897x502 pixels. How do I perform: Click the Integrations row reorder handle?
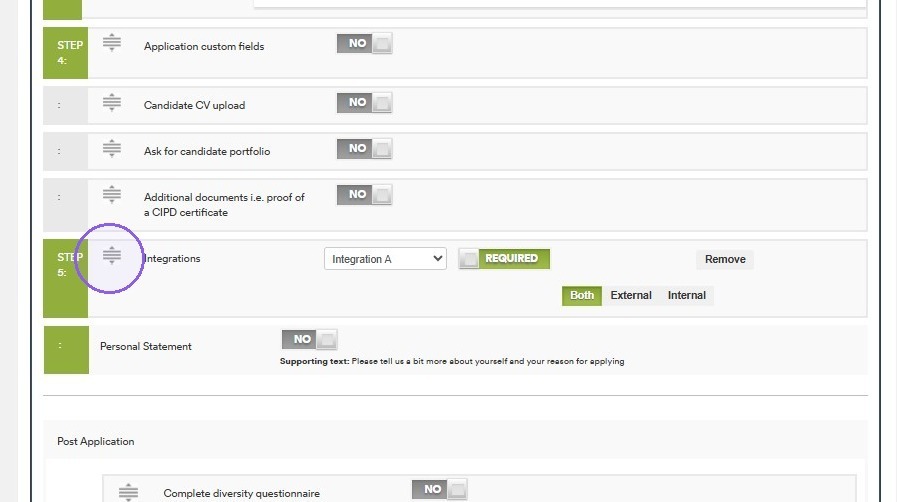[112, 255]
